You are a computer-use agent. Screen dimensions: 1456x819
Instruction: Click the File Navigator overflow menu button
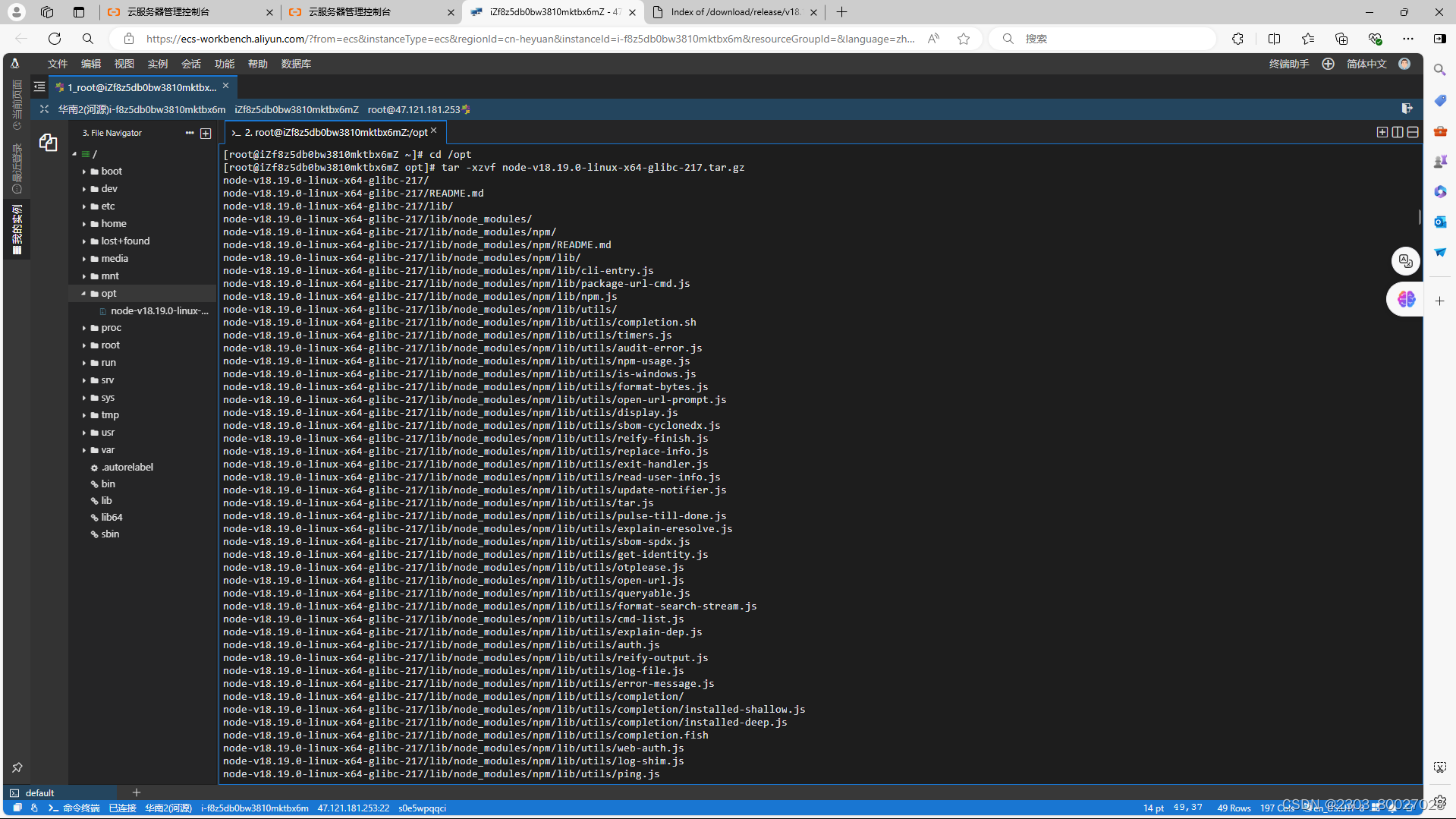click(x=190, y=133)
